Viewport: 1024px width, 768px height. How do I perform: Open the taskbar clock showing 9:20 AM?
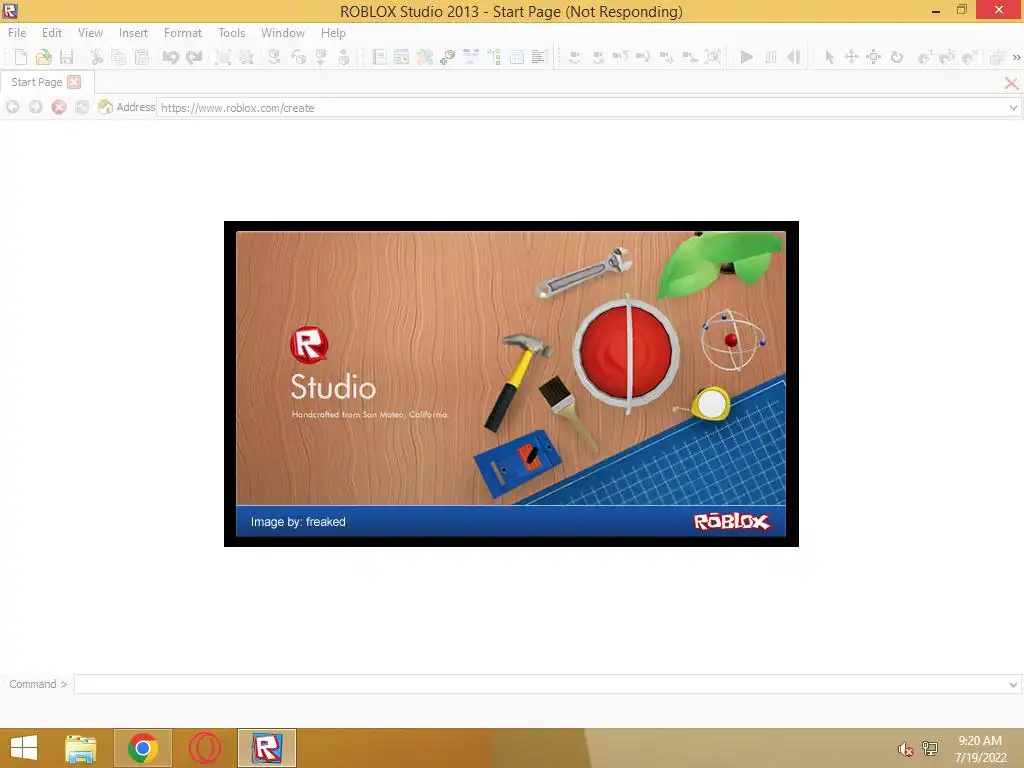click(980, 749)
